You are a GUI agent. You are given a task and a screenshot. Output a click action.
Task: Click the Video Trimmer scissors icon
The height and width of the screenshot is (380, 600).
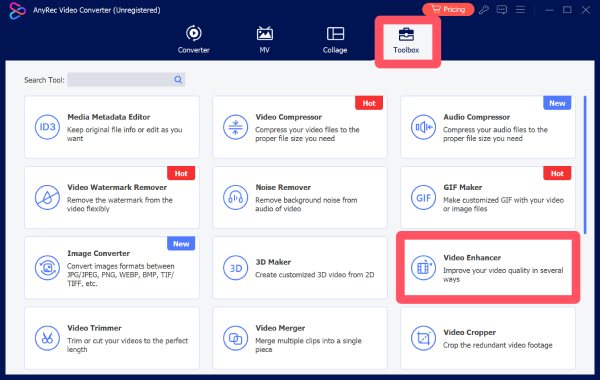[x=47, y=338]
